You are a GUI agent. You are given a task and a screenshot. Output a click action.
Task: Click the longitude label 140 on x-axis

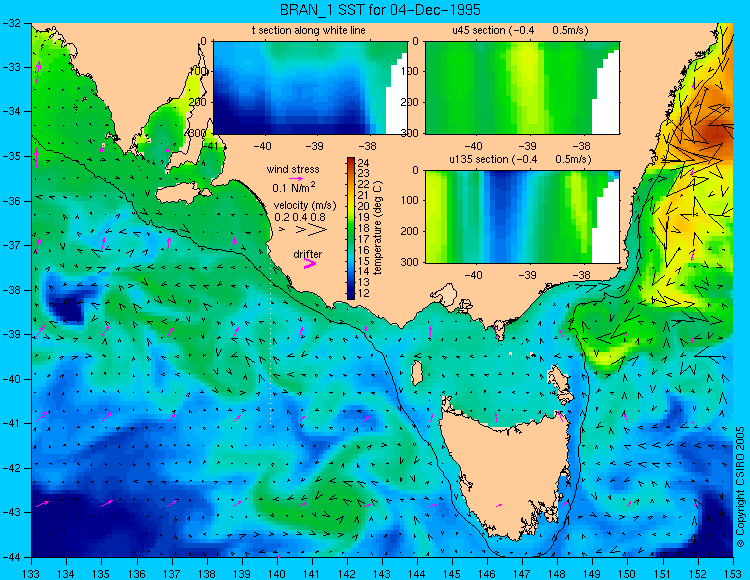click(x=277, y=574)
